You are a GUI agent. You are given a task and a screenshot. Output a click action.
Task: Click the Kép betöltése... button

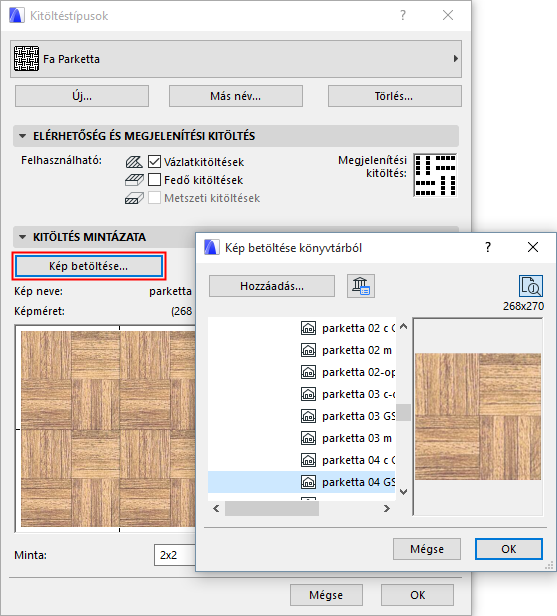pos(88,266)
